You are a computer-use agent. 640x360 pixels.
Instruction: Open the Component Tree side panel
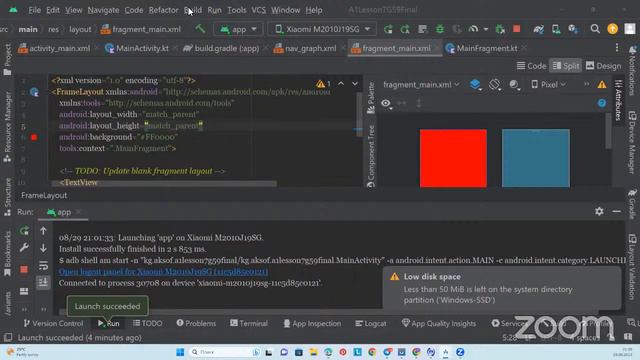pyautogui.click(x=371, y=156)
